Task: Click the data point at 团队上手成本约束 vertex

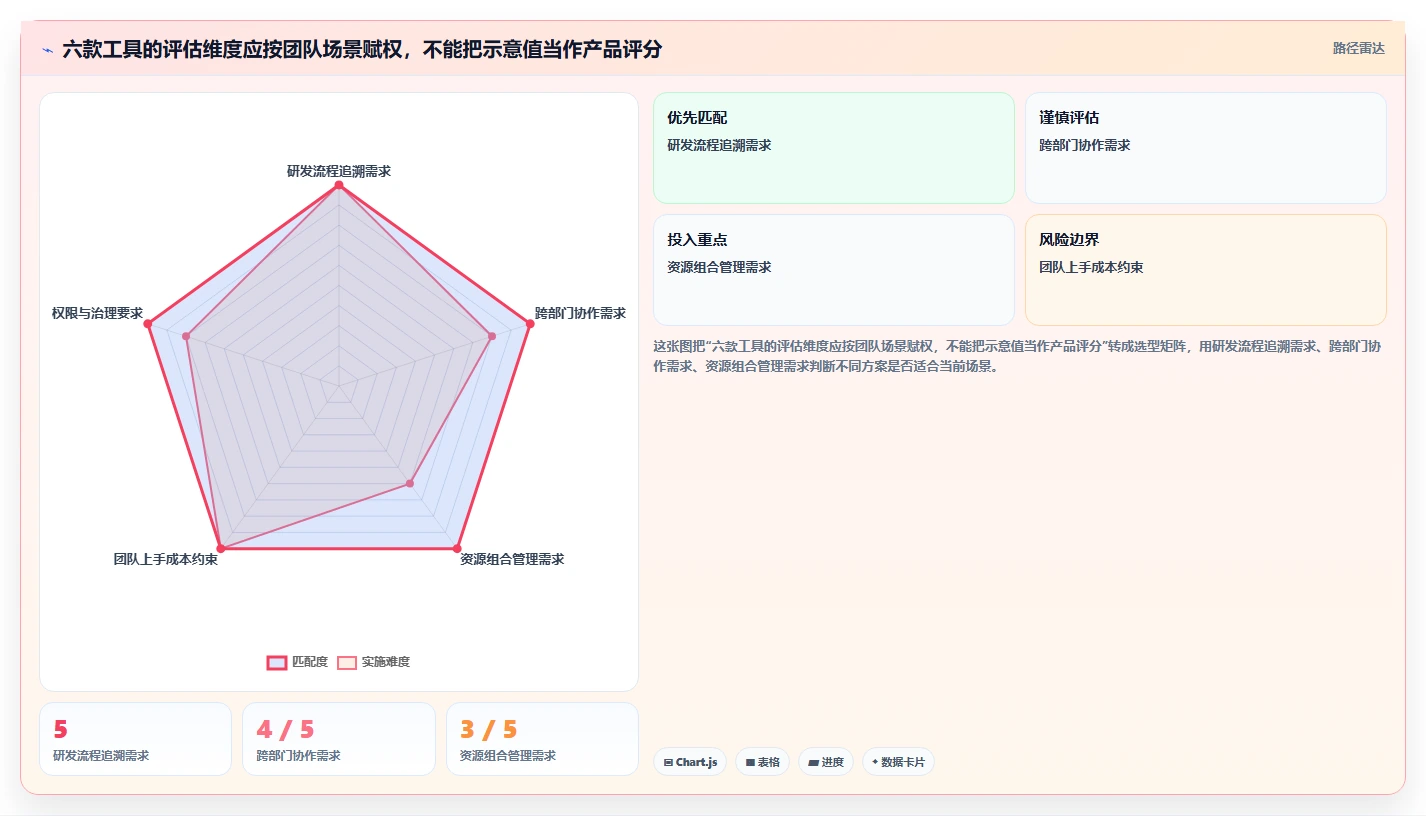Action: pos(221,549)
